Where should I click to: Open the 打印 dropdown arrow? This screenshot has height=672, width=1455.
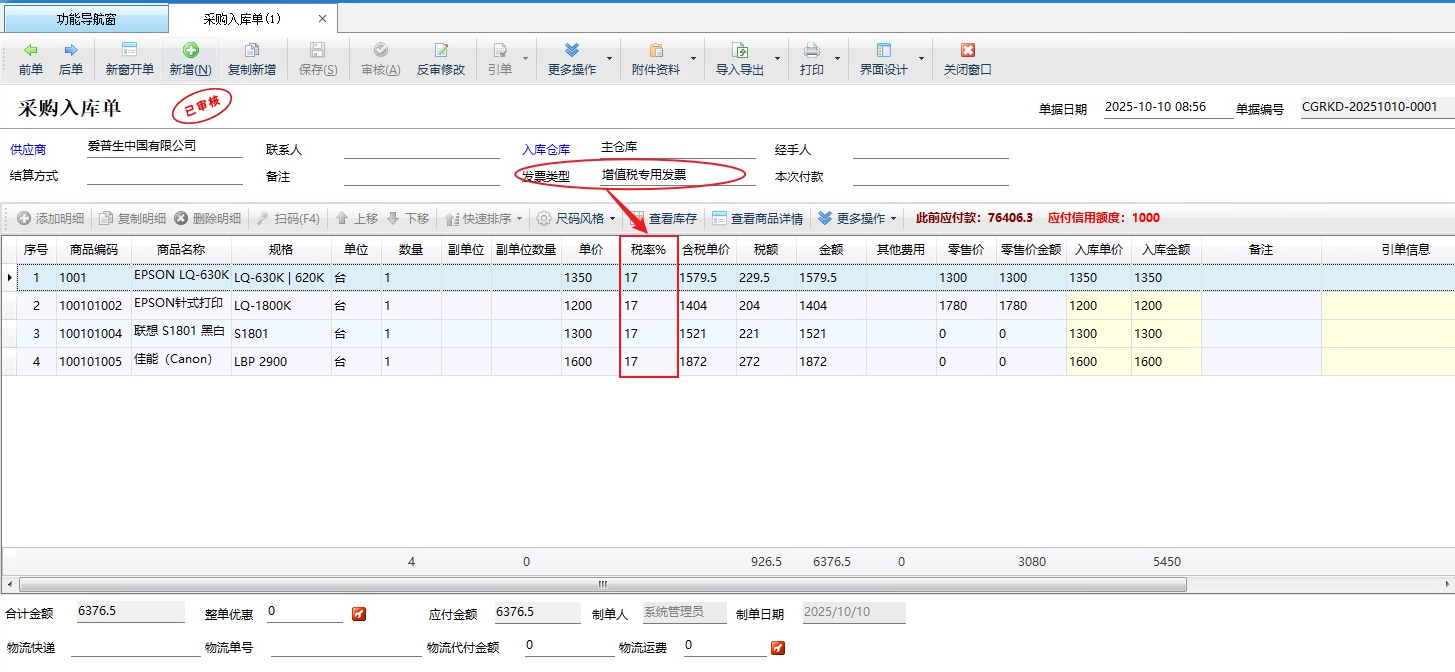[x=837, y=59]
